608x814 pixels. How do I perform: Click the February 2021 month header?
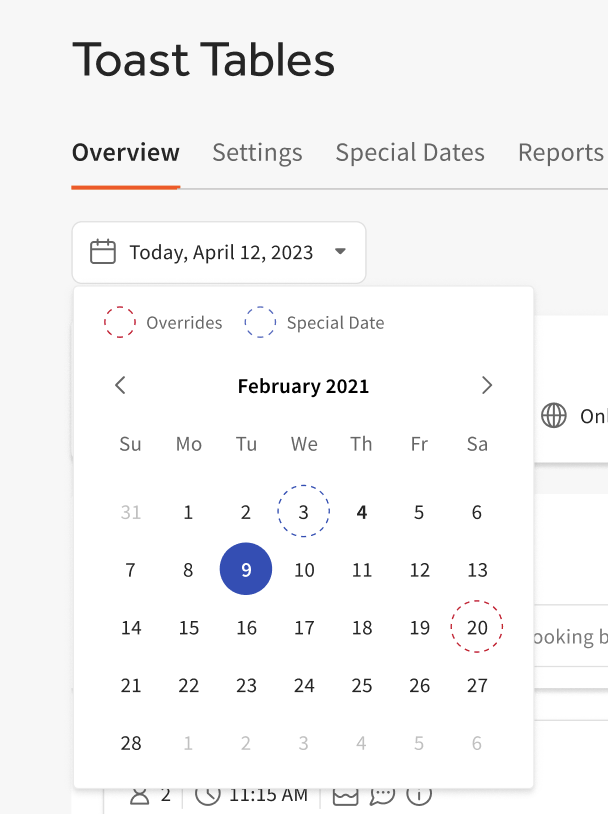[x=303, y=385]
